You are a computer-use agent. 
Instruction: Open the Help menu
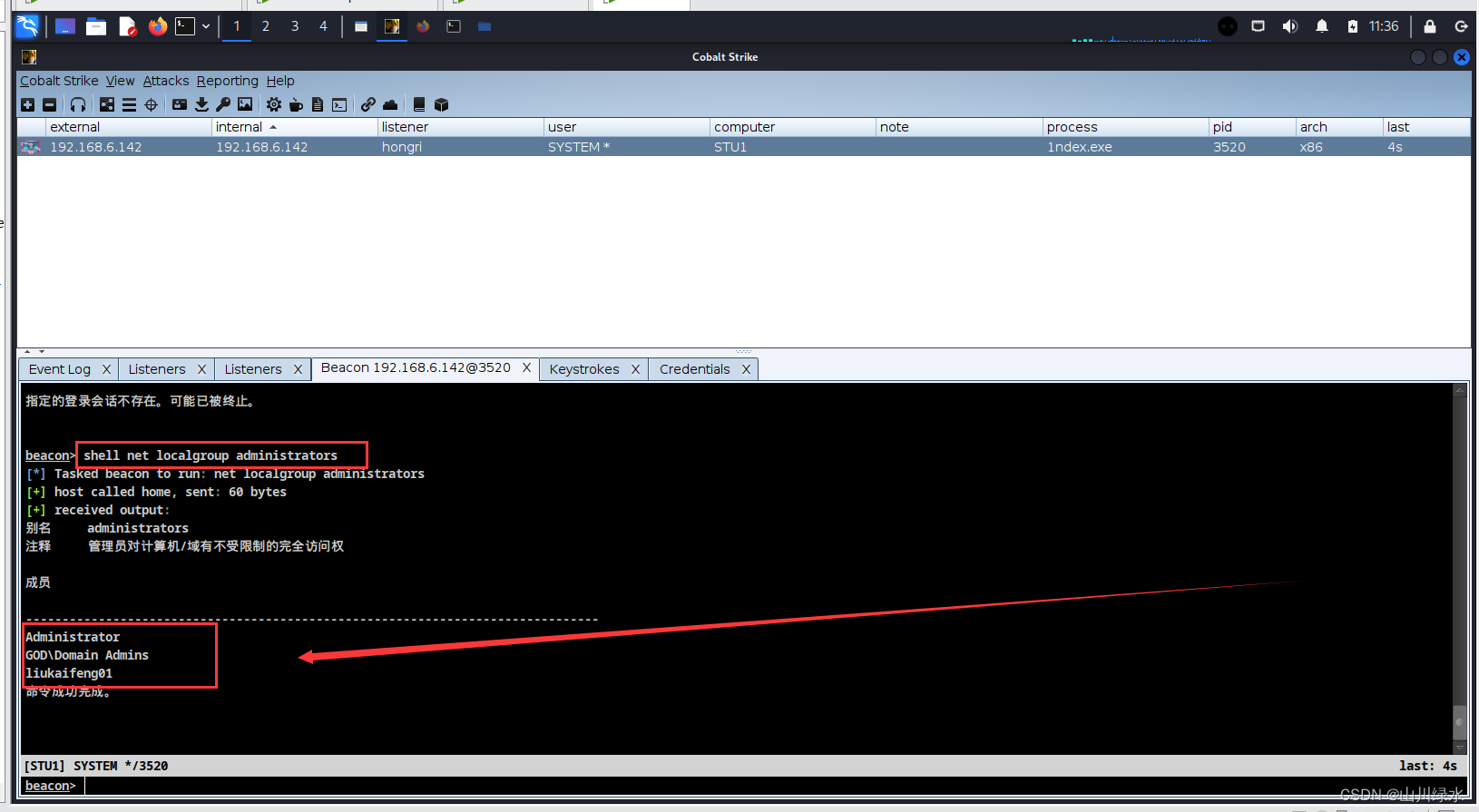click(280, 81)
